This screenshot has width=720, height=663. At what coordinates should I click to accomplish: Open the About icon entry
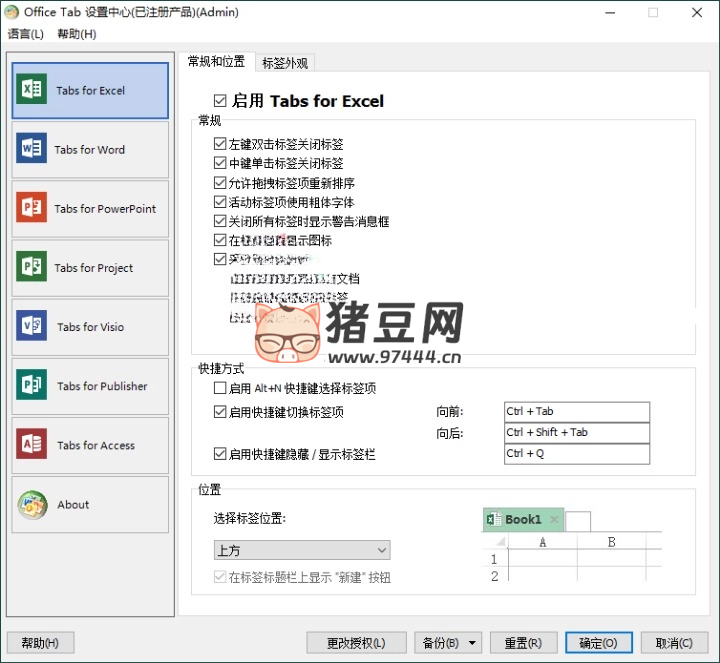tap(32, 505)
